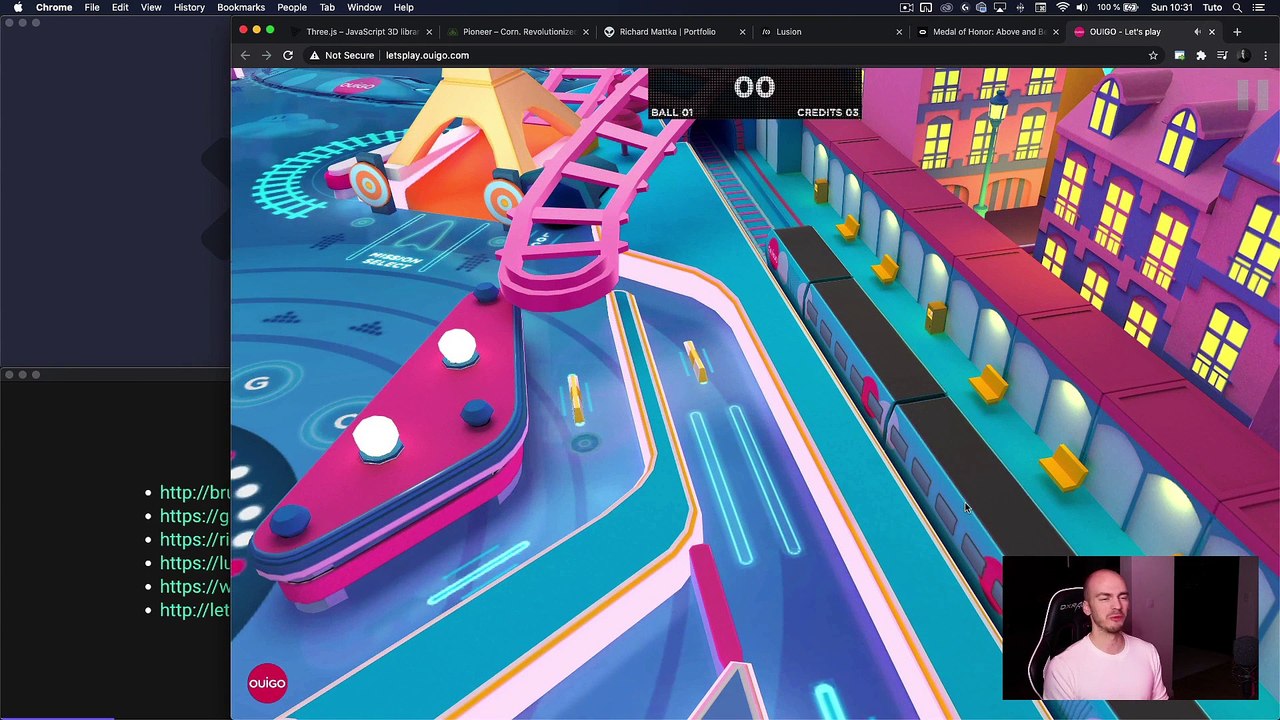
Task: Click the browser back arrow
Action: pos(245,55)
